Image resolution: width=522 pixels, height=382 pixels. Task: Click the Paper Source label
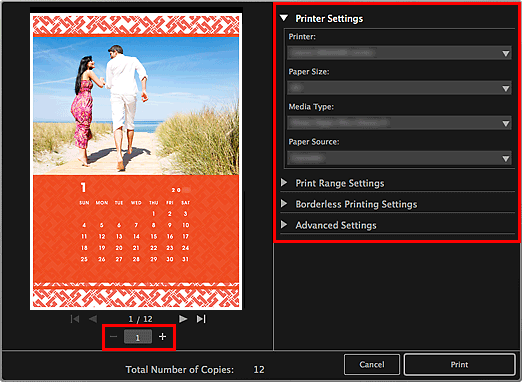[x=314, y=142]
